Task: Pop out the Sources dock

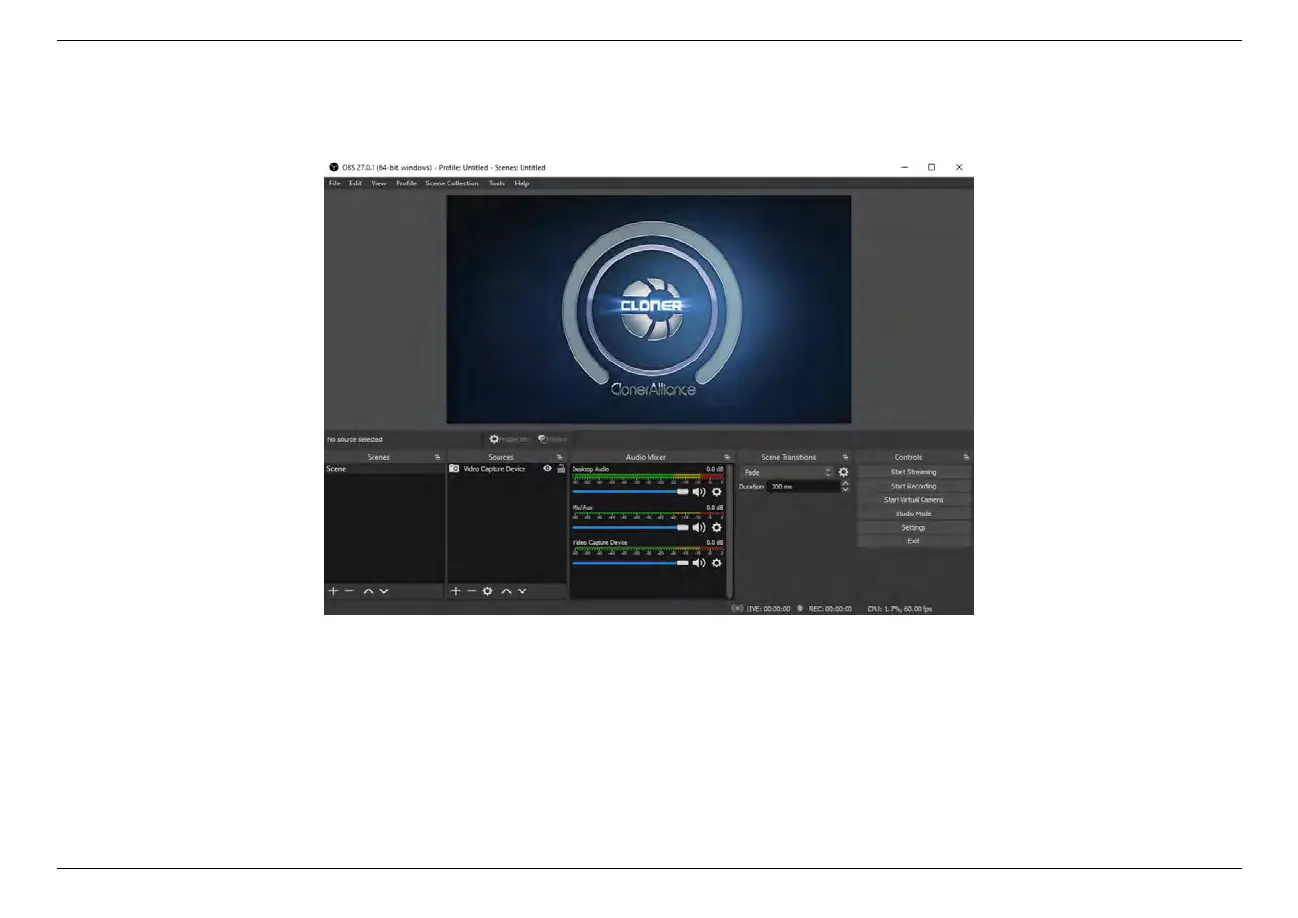Action: pos(560,457)
